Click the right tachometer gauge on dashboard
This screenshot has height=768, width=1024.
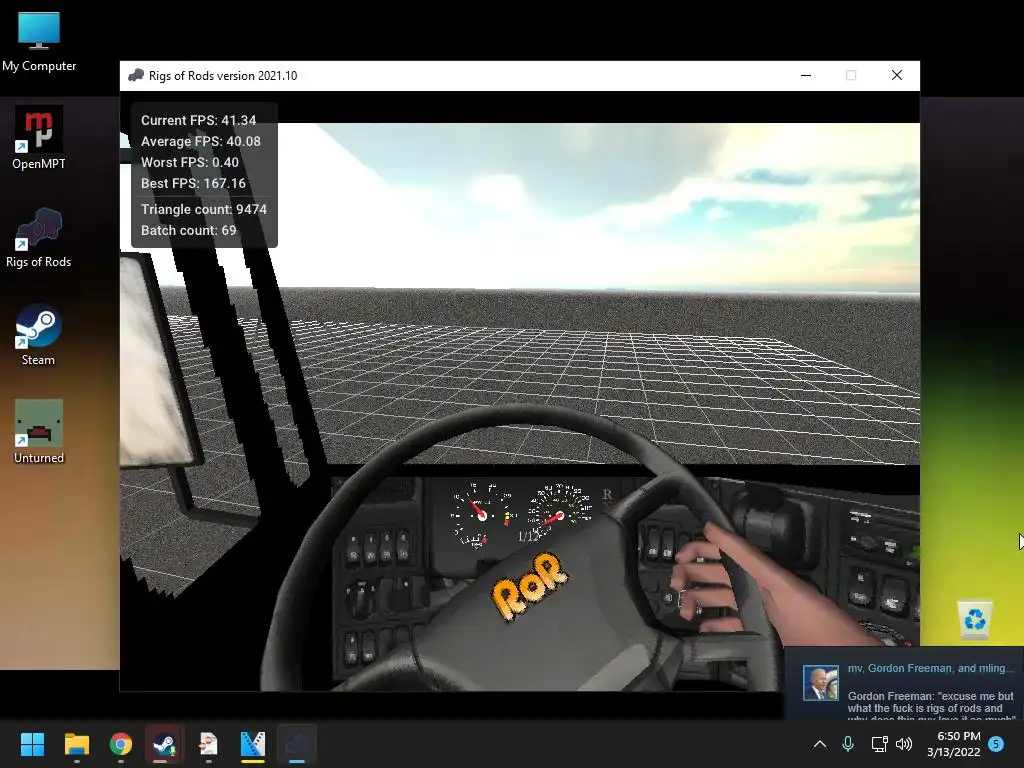point(560,514)
